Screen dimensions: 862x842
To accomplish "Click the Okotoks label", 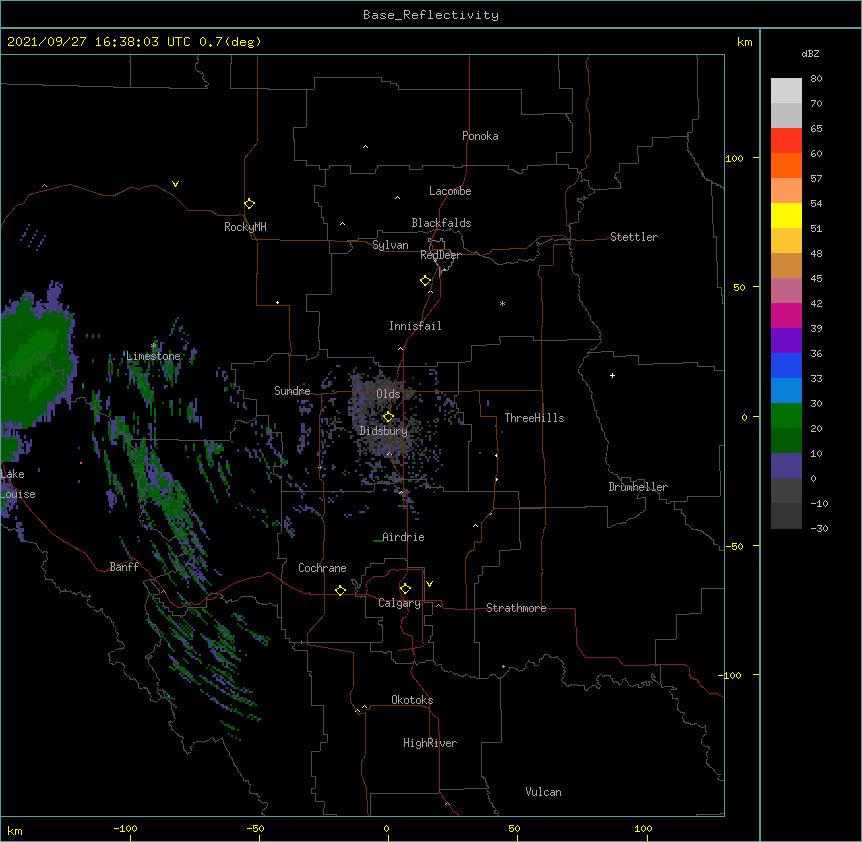I will tap(412, 700).
